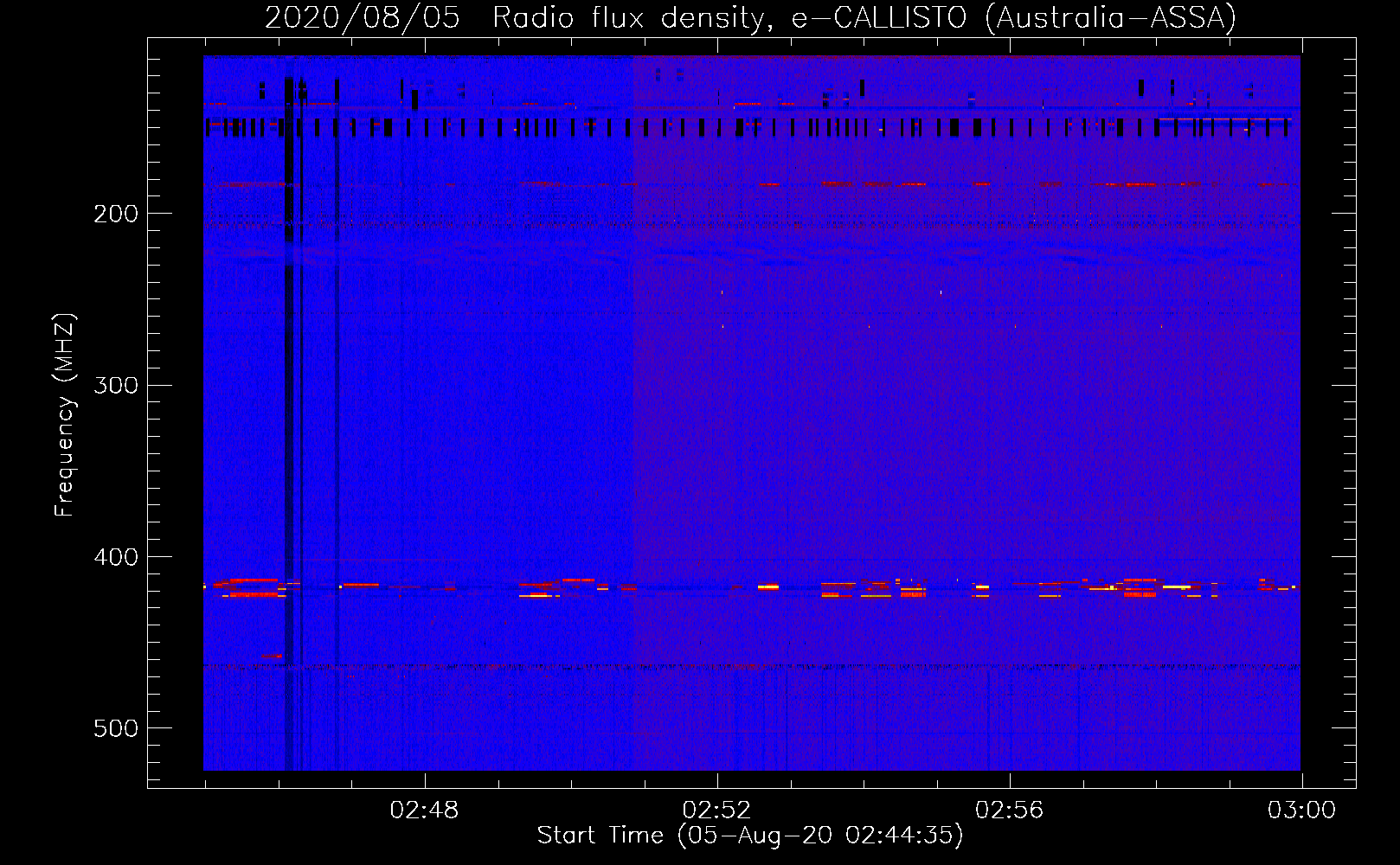Click the 200 frequency tick label
Image resolution: width=1400 pixels, height=865 pixels.
tap(116, 214)
